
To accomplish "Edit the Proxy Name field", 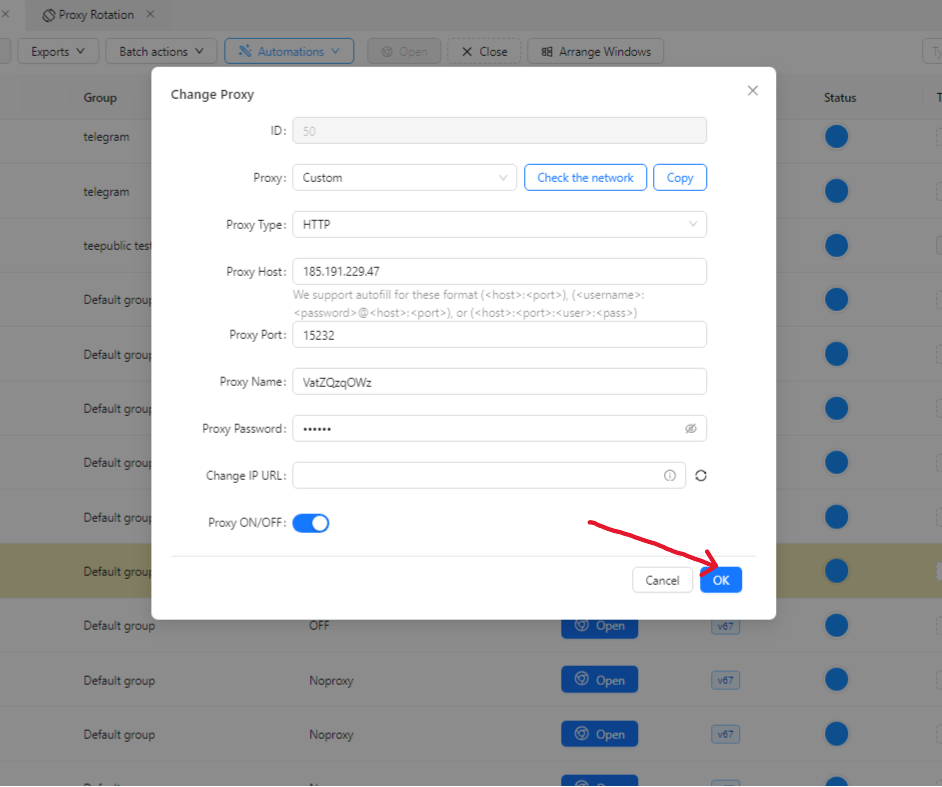I will click(499, 381).
